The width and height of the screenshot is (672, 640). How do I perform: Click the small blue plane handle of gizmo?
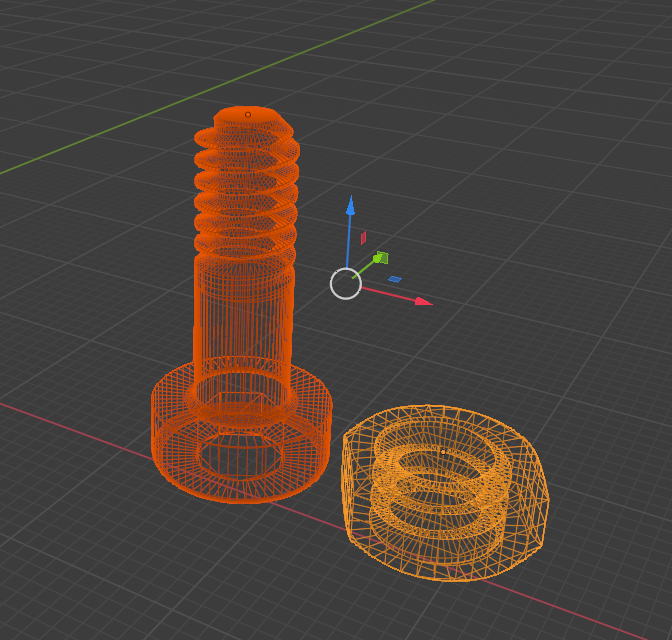(395, 279)
